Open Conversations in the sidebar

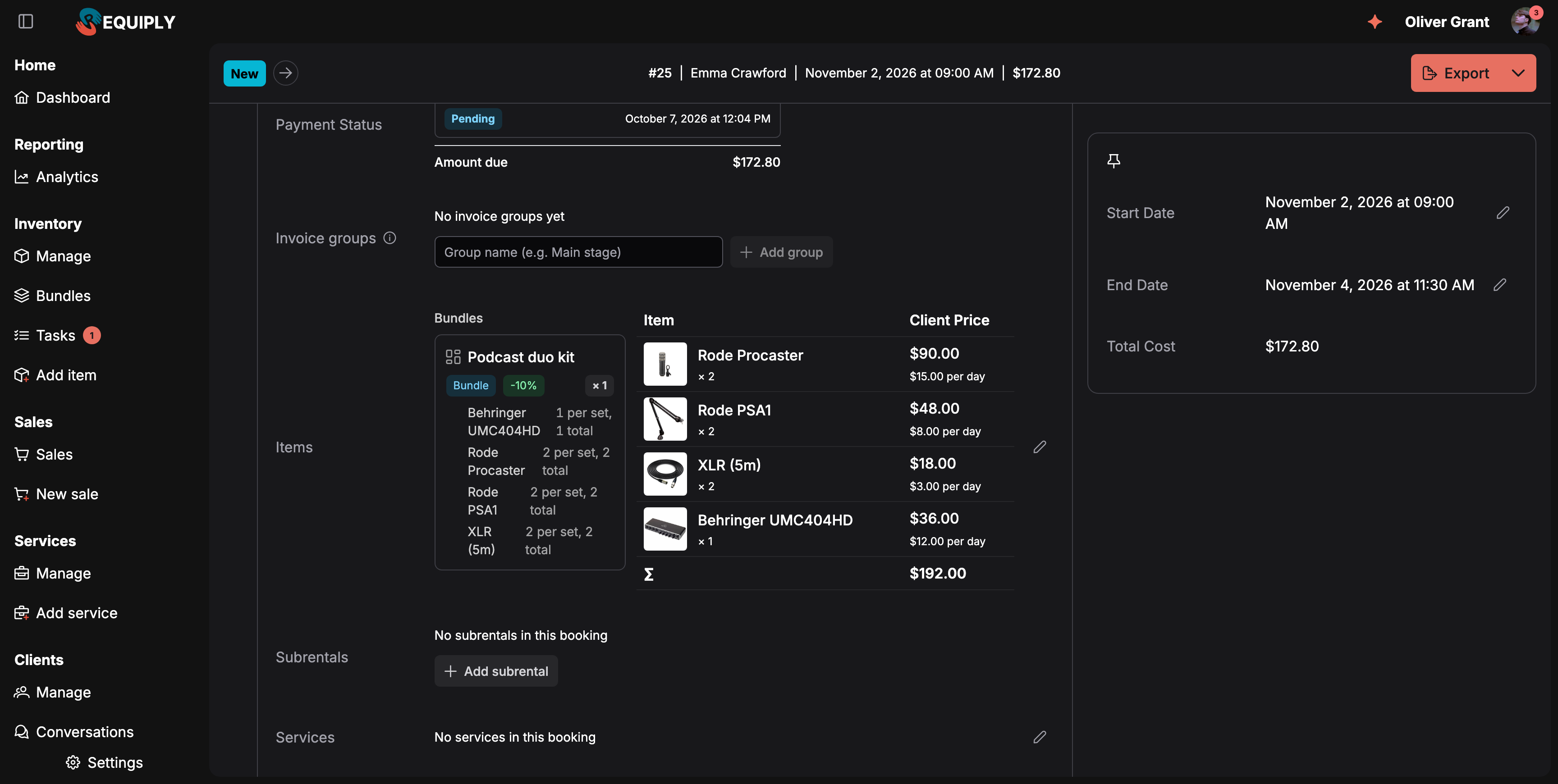pyautogui.click(x=74, y=731)
